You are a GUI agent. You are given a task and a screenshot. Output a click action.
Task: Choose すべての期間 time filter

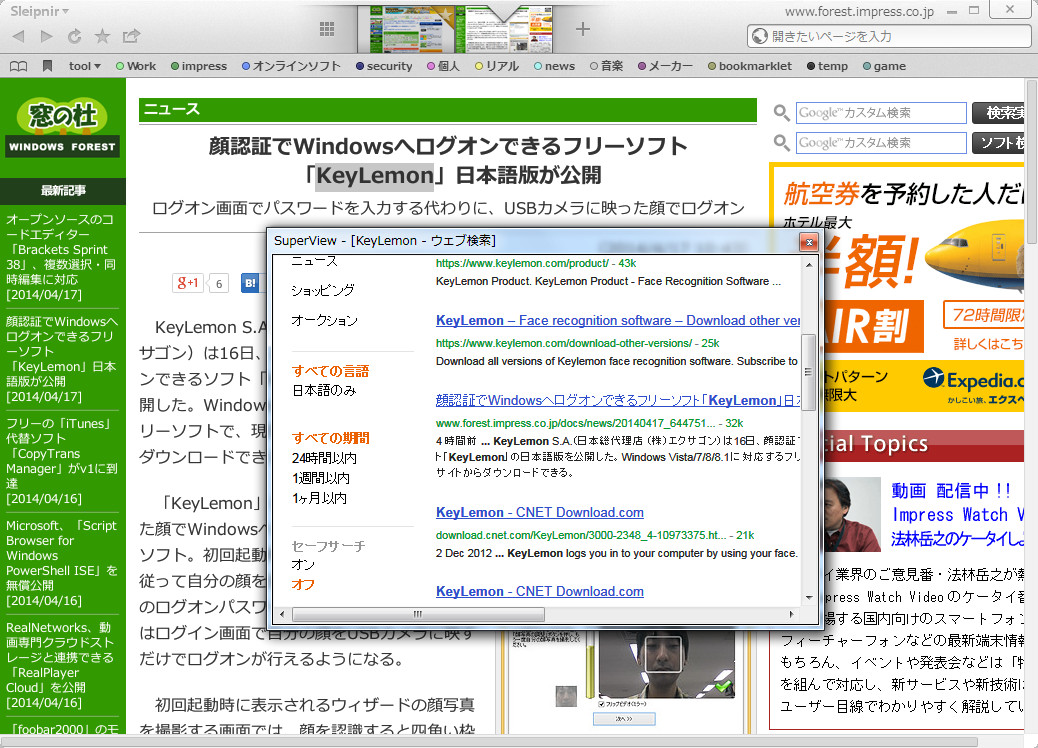[x=330, y=438]
